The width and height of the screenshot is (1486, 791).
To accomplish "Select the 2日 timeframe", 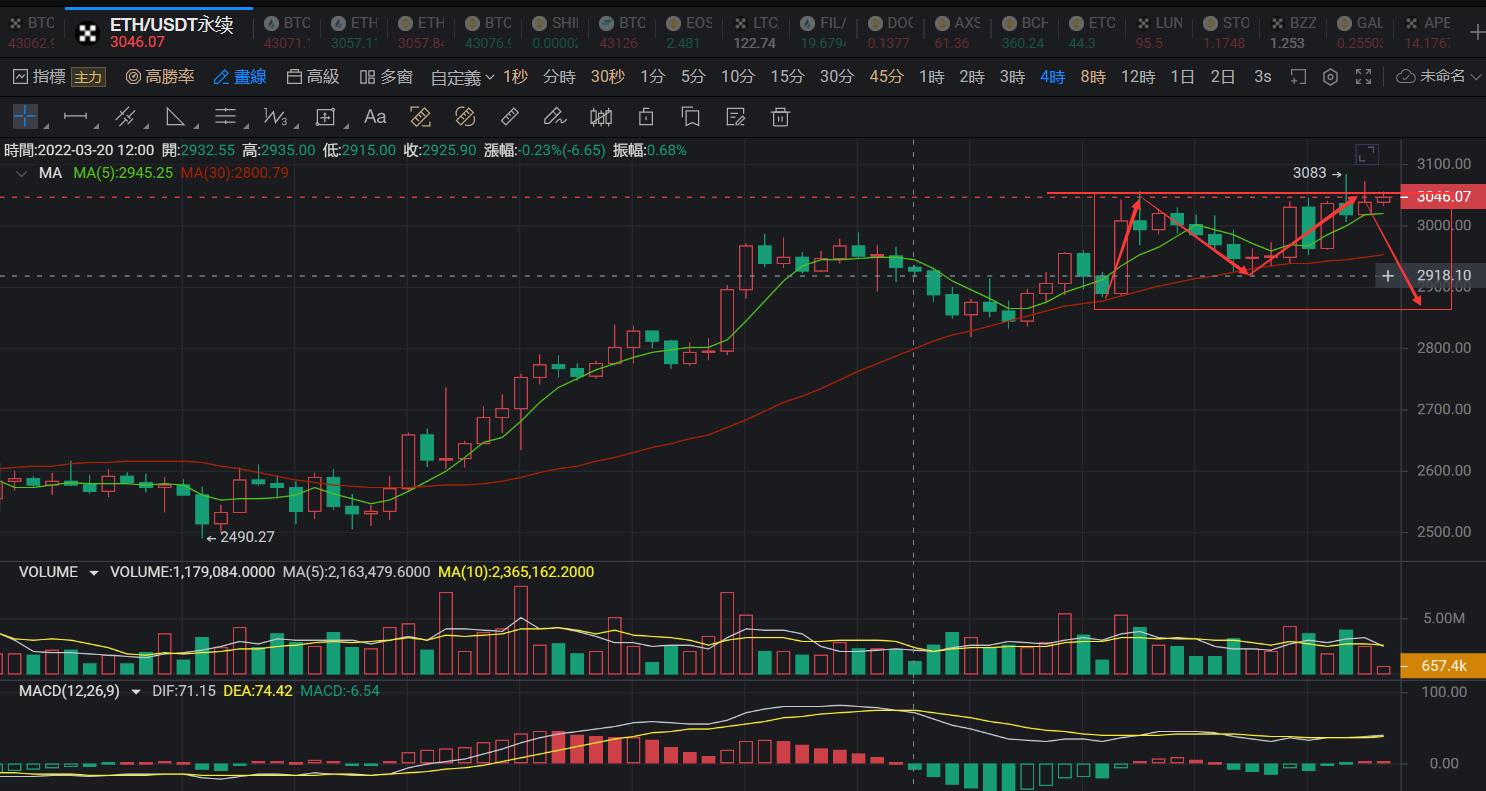I will [1223, 77].
